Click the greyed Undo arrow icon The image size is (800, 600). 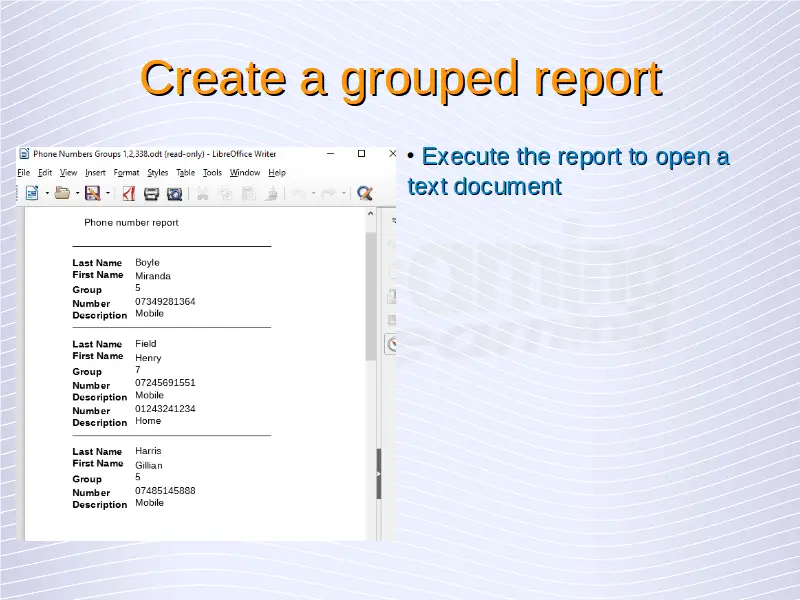299,193
